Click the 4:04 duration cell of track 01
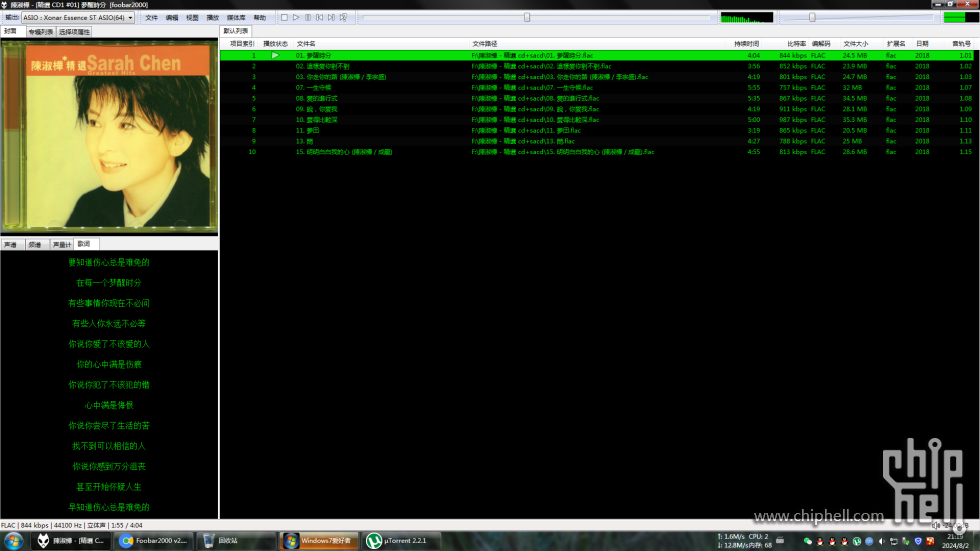The height and width of the screenshot is (551, 980). (754, 56)
